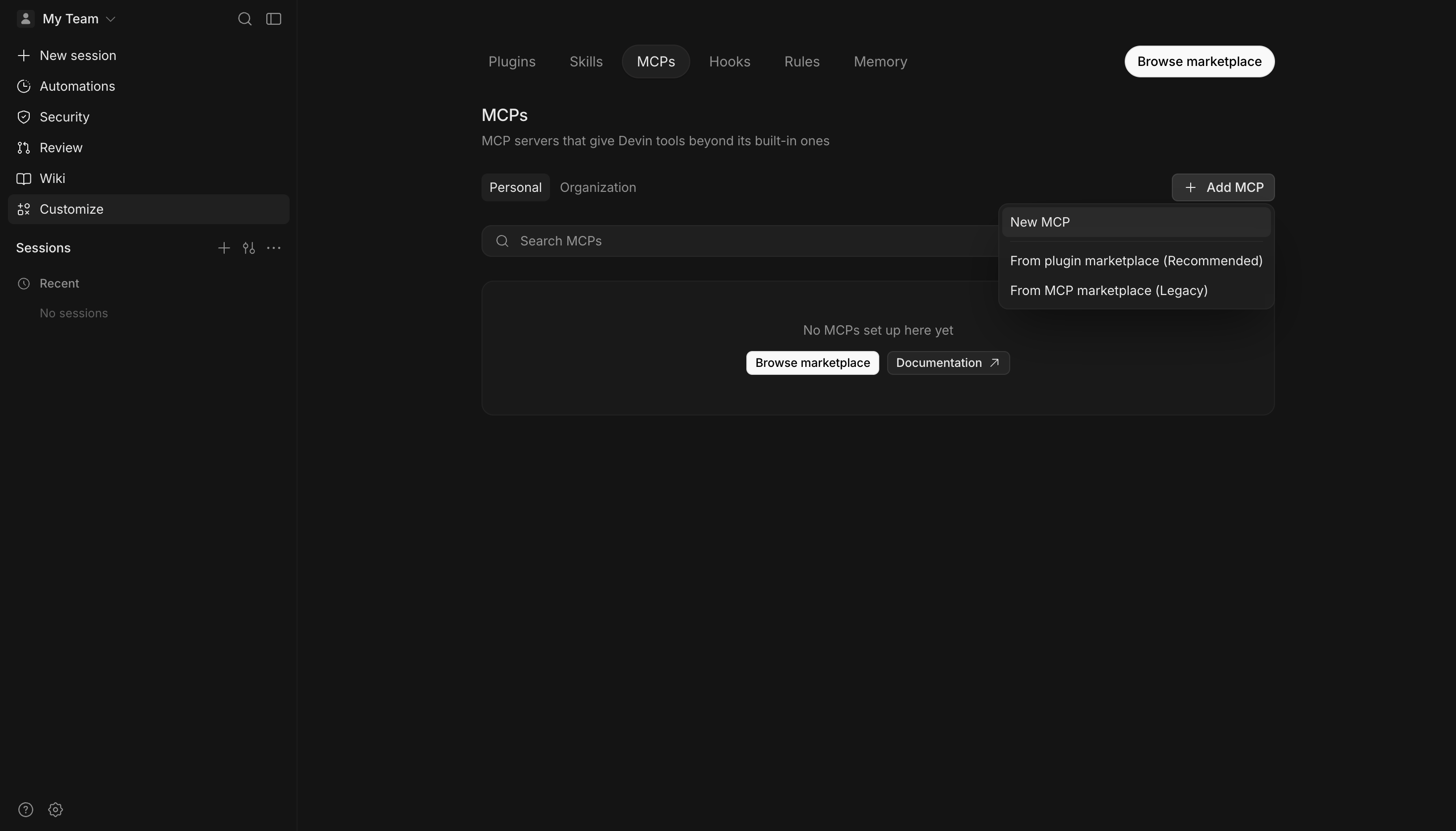1456x831 pixels.
Task: Open settings gear icon
Action: tap(56, 809)
